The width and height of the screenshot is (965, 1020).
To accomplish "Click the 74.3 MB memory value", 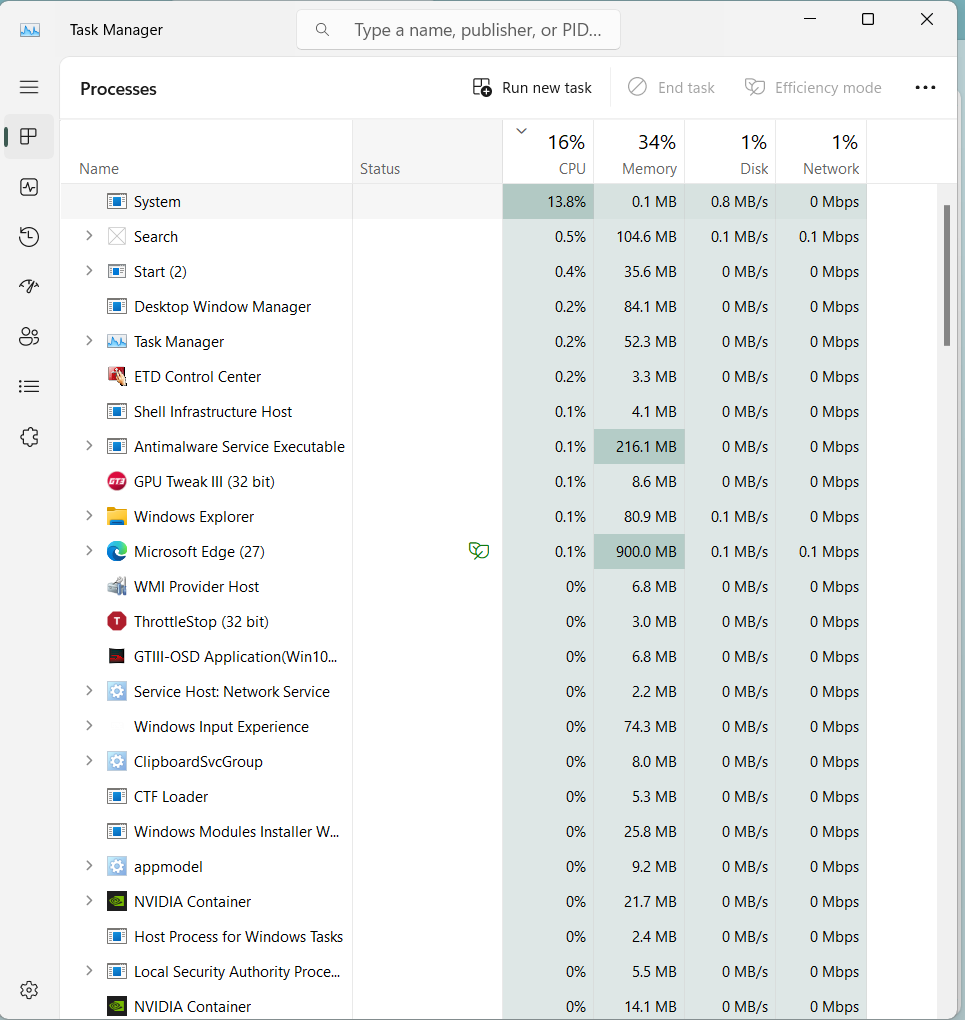I will 650,727.
